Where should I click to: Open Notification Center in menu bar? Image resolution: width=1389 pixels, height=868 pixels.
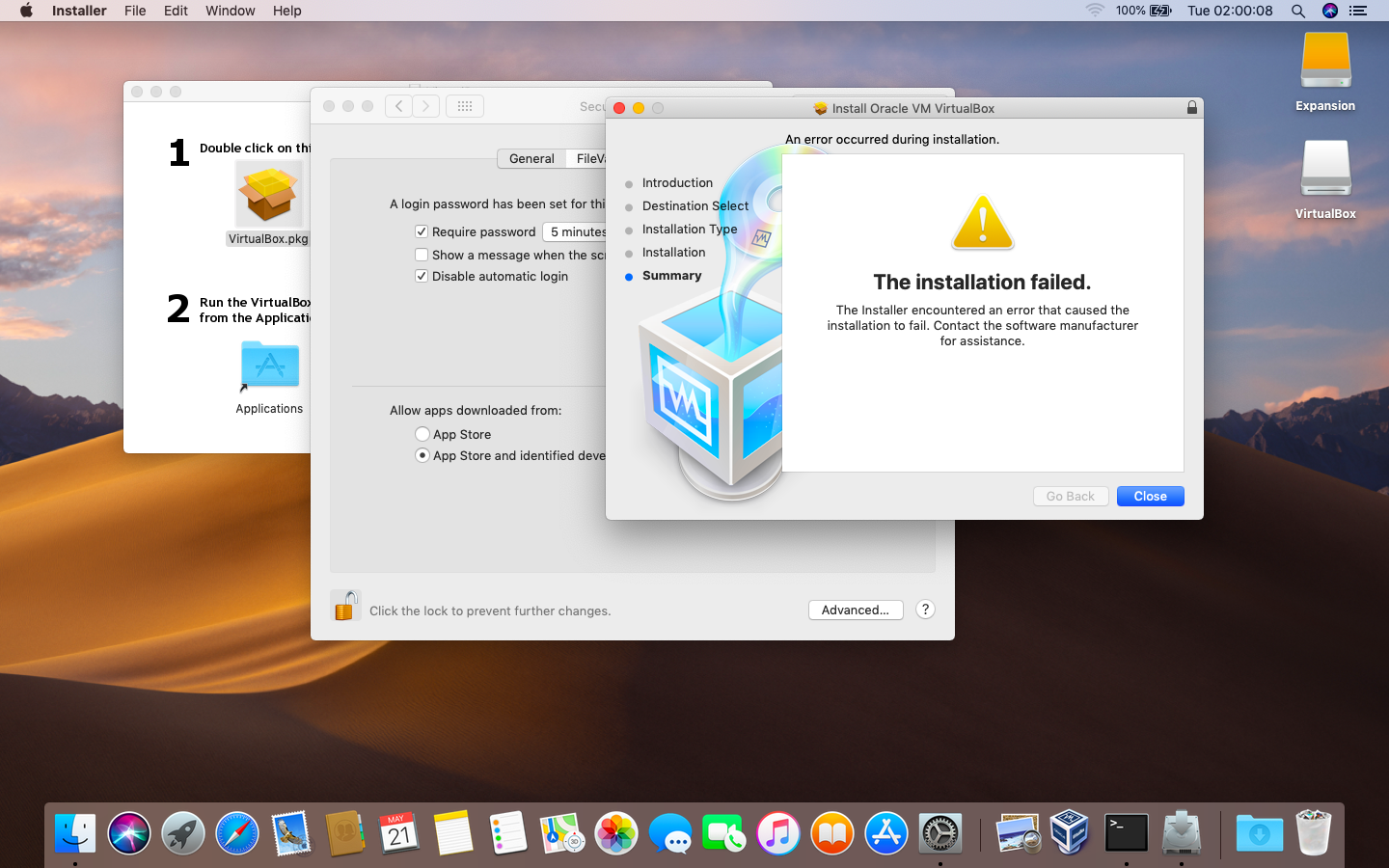coord(1358,11)
